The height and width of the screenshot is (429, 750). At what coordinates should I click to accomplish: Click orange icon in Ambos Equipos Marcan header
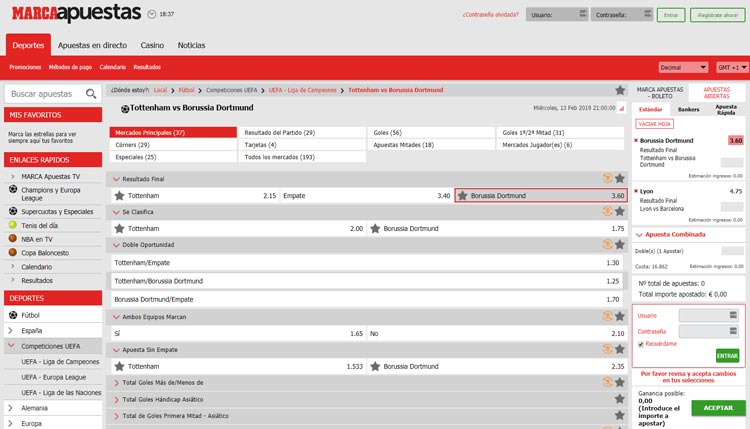607,316
